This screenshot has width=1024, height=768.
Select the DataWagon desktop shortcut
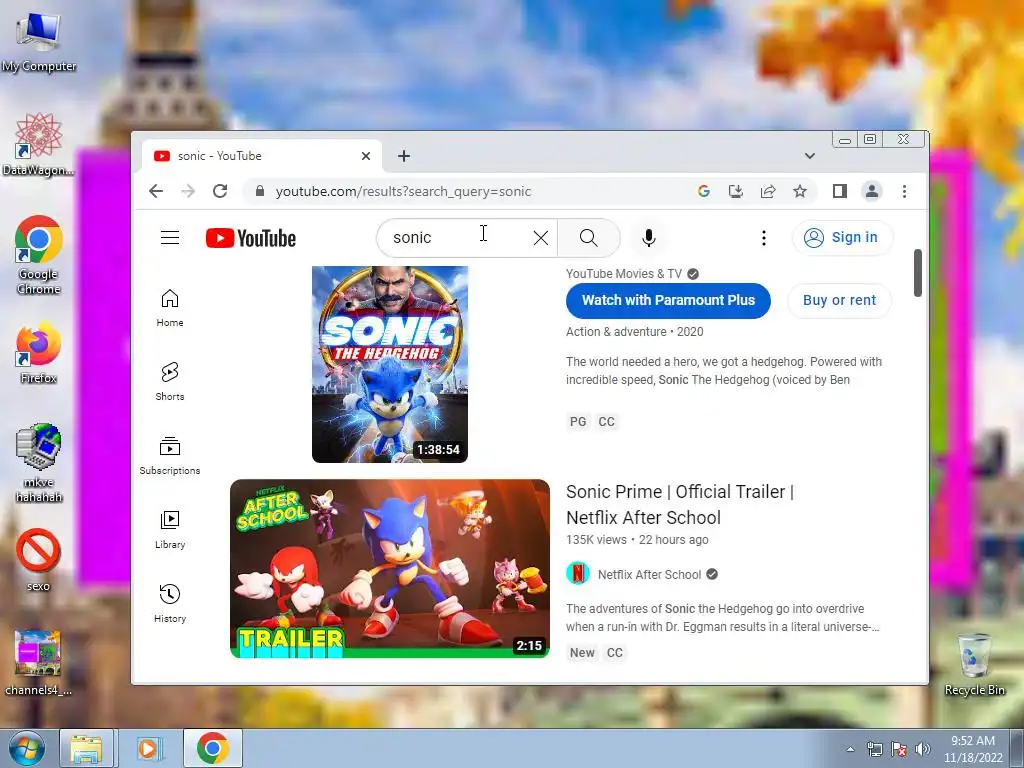pos(39,144)
